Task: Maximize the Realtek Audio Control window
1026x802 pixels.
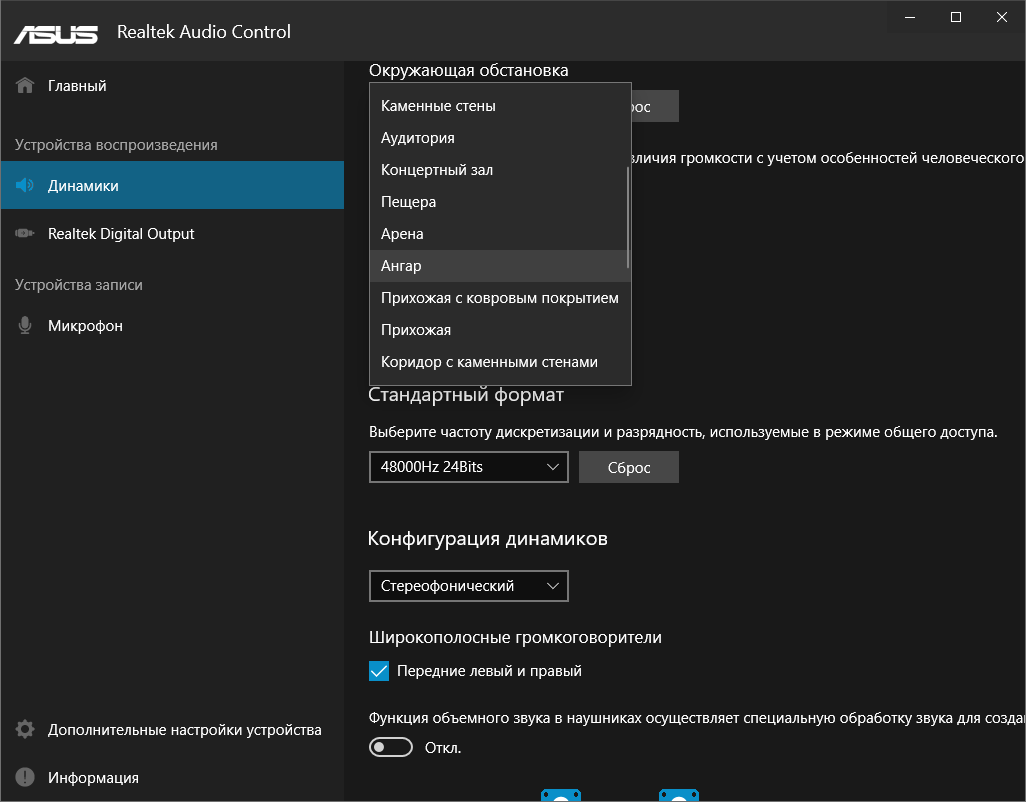Action: (x=956, y=17)
